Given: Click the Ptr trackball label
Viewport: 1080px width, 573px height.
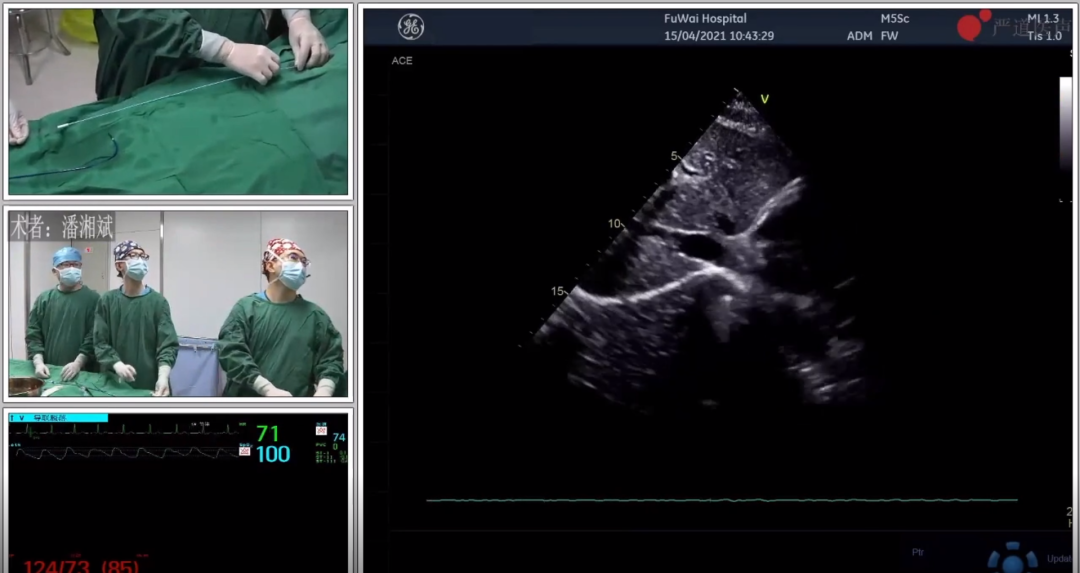Looking at the screenshot, I should (x=918, y=552).
